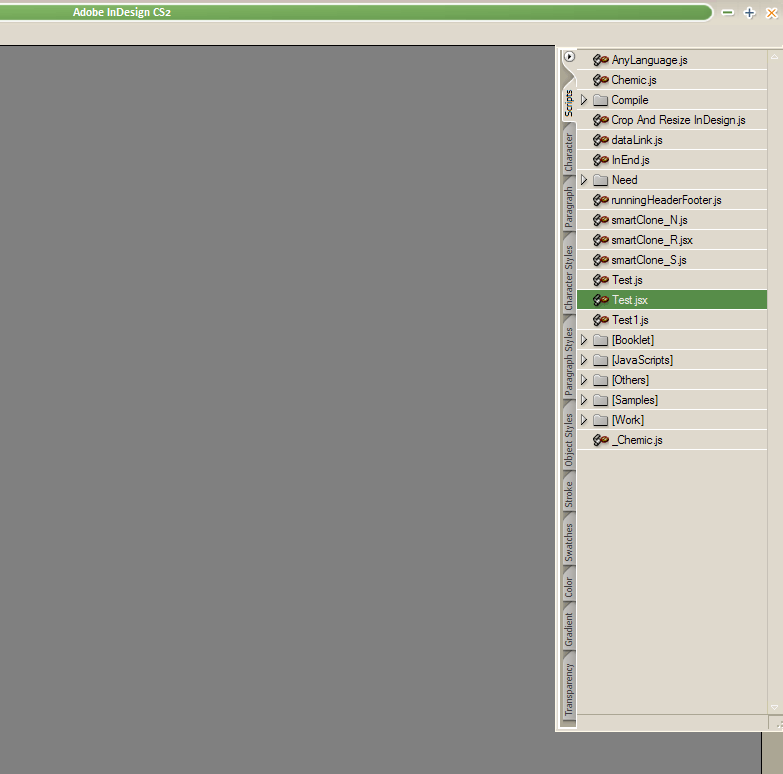Select the runningHeaderFooter.js script name

666,200
